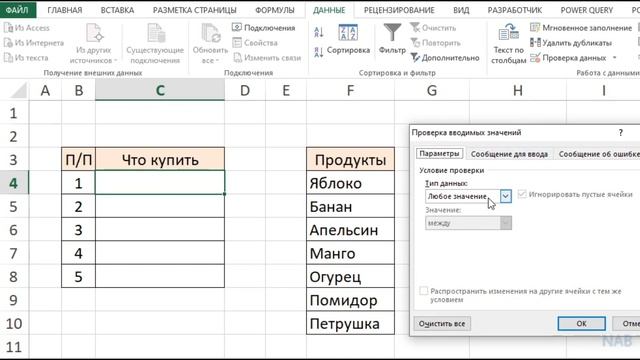Click the Обновить все refresh icon
Image resolution: width=640 pixels, height=360 pixels.
pyautogui.click(x=211, y=33)
